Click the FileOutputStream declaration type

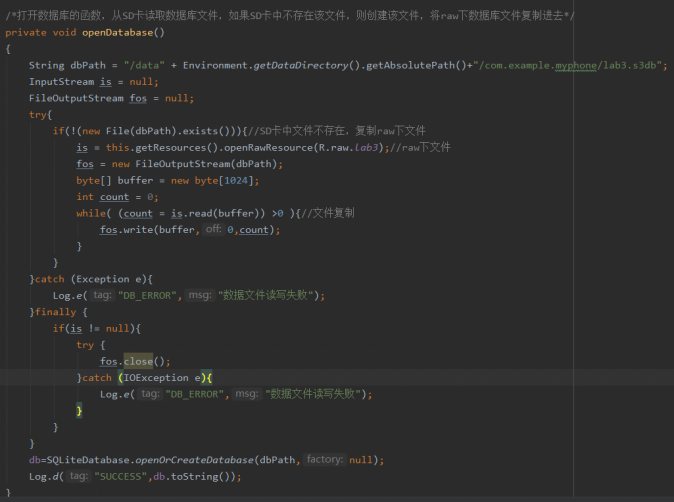point(76,98)
